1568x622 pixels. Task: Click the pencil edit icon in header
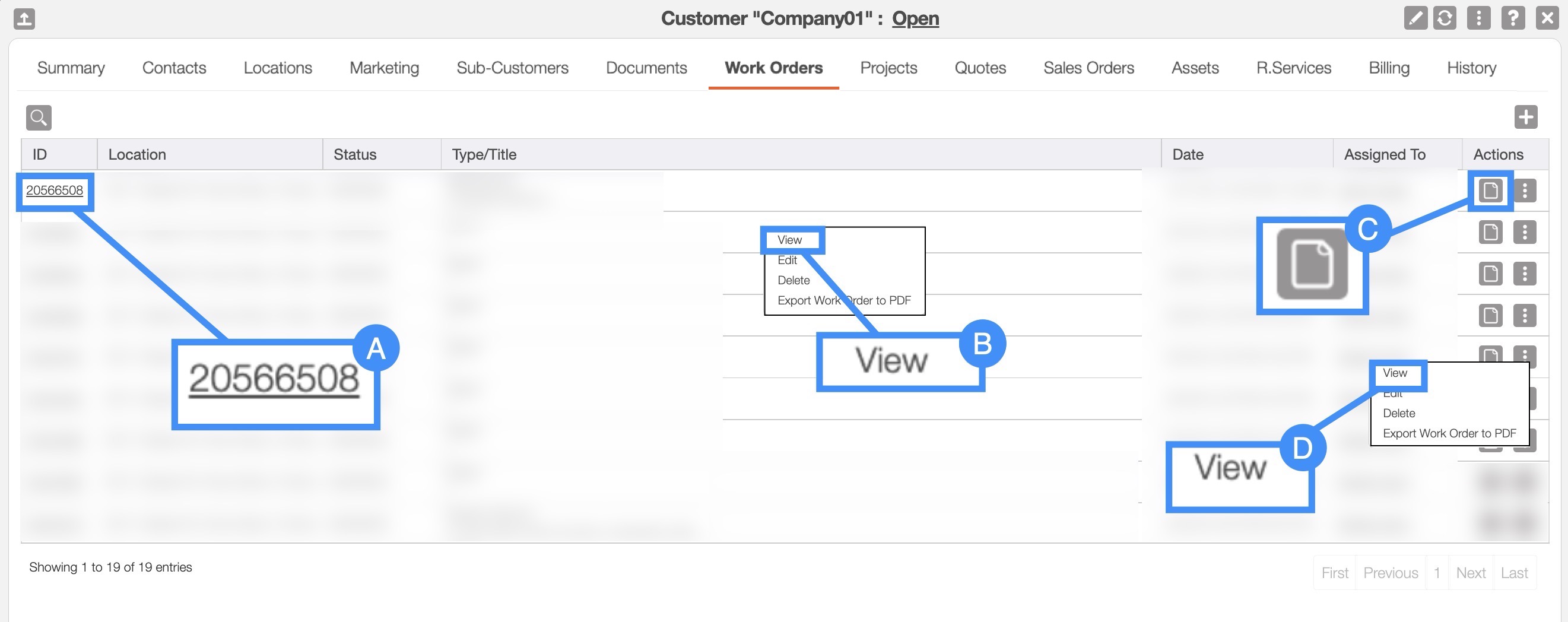[1415, 18]
